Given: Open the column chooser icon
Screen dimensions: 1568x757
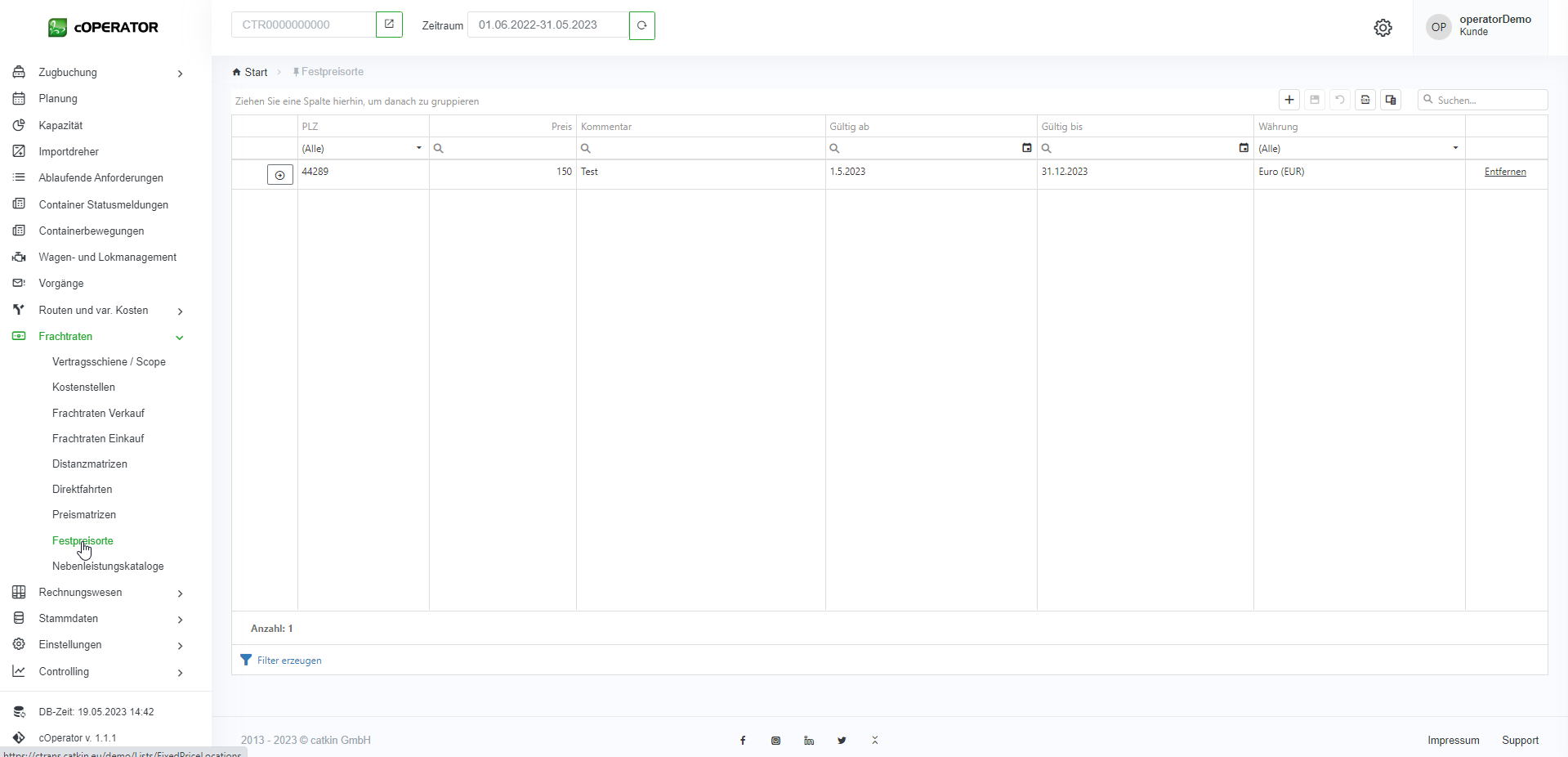Looking at the screenshot, I should pyautogui.click(x=1391, y=100).
